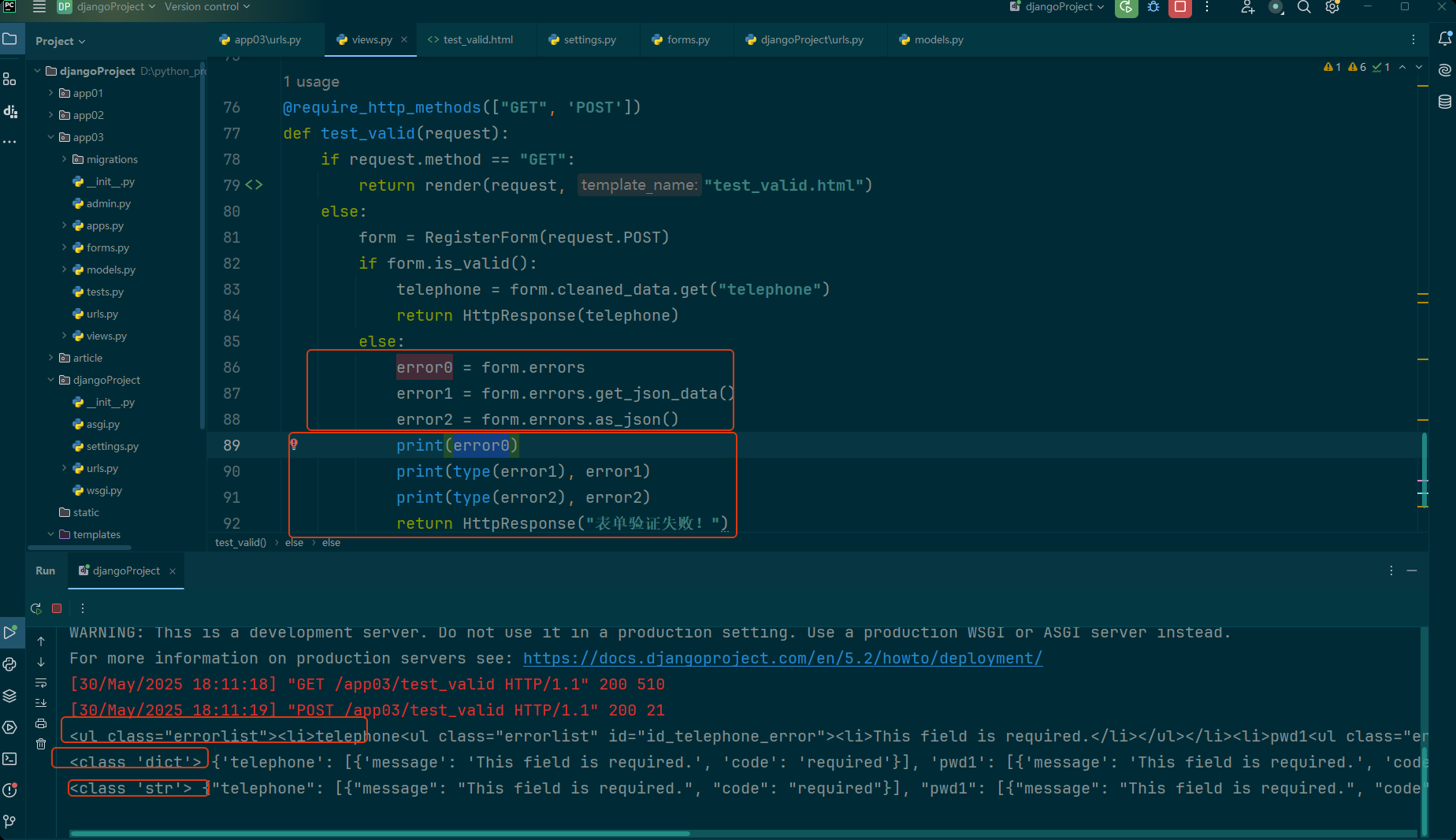
Task: Toggle scroll to end in console
Action: 41,703
